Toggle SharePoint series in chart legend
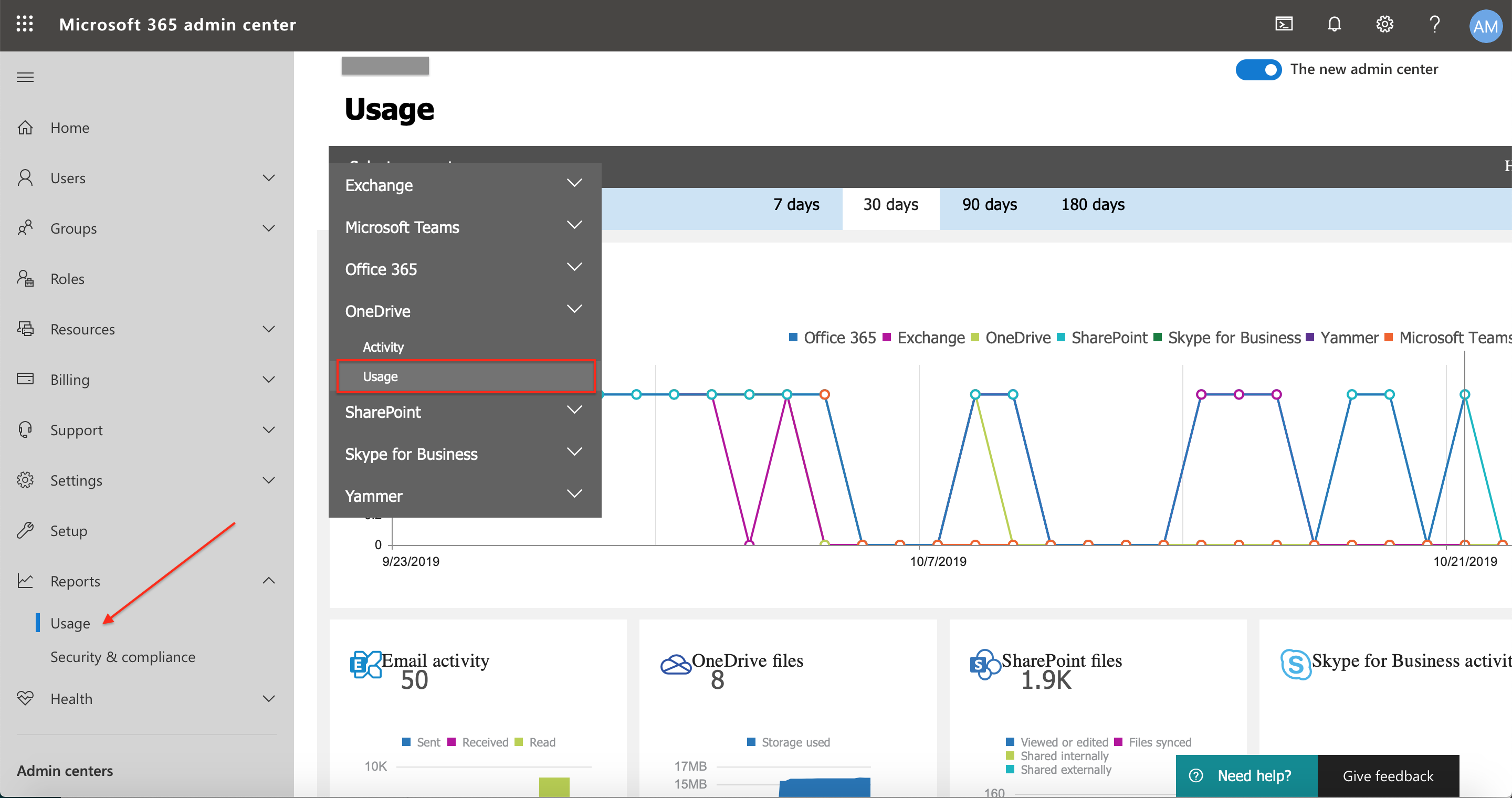Screen dimensions: 1512x798 pyautogui.click(x=1102, y=338)
